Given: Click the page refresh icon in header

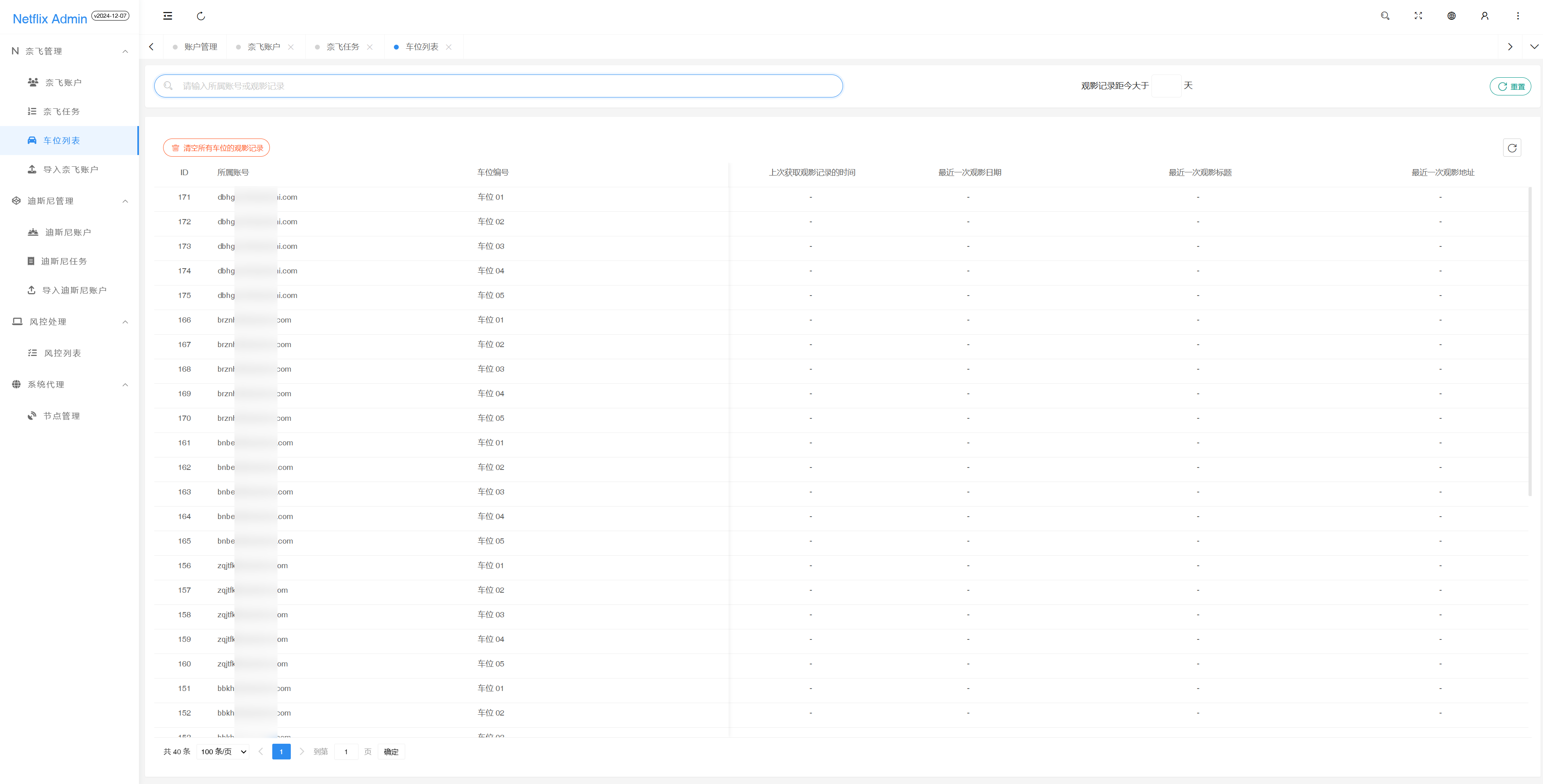Looking at the screenshot, I should click(x=201, y=16).
